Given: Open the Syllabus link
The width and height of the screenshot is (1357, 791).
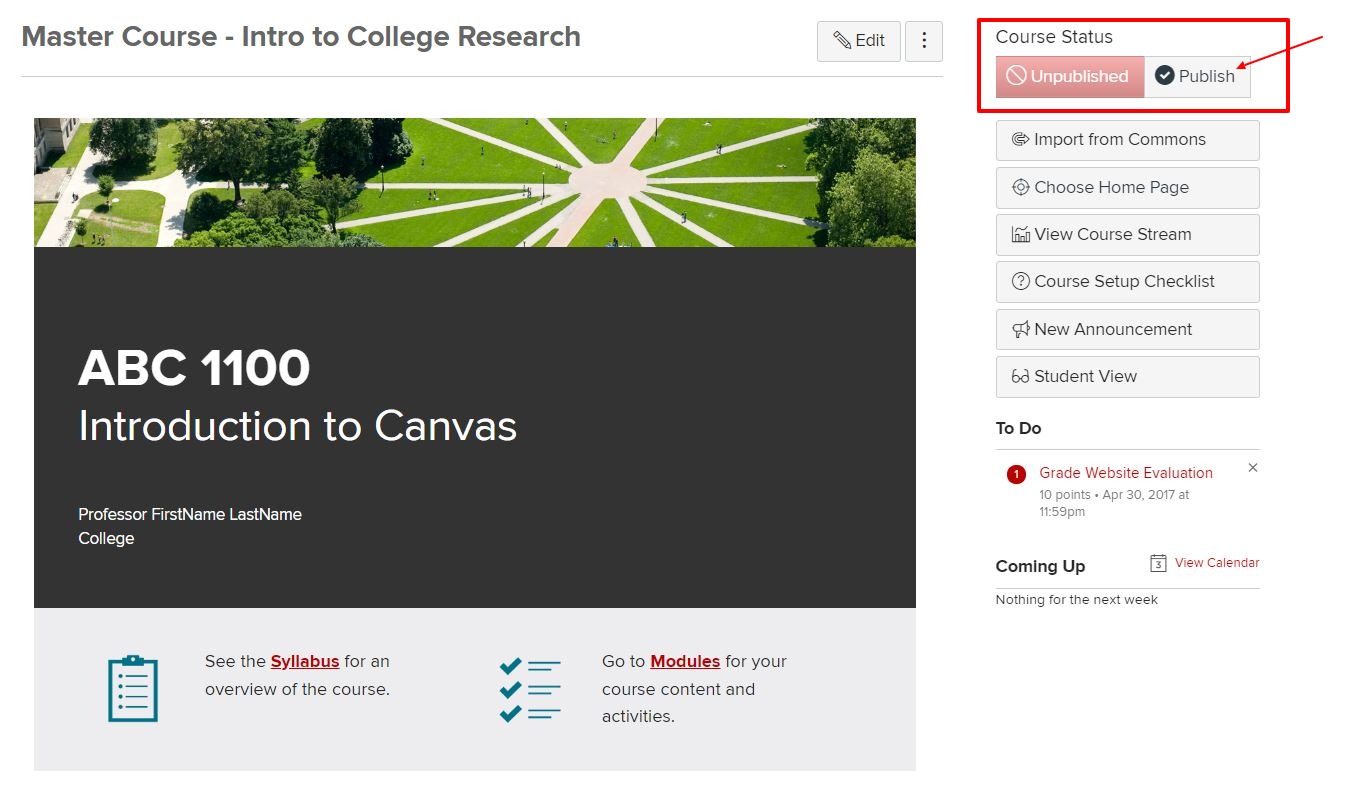Looking at the screenshot, I should [305, 661].
